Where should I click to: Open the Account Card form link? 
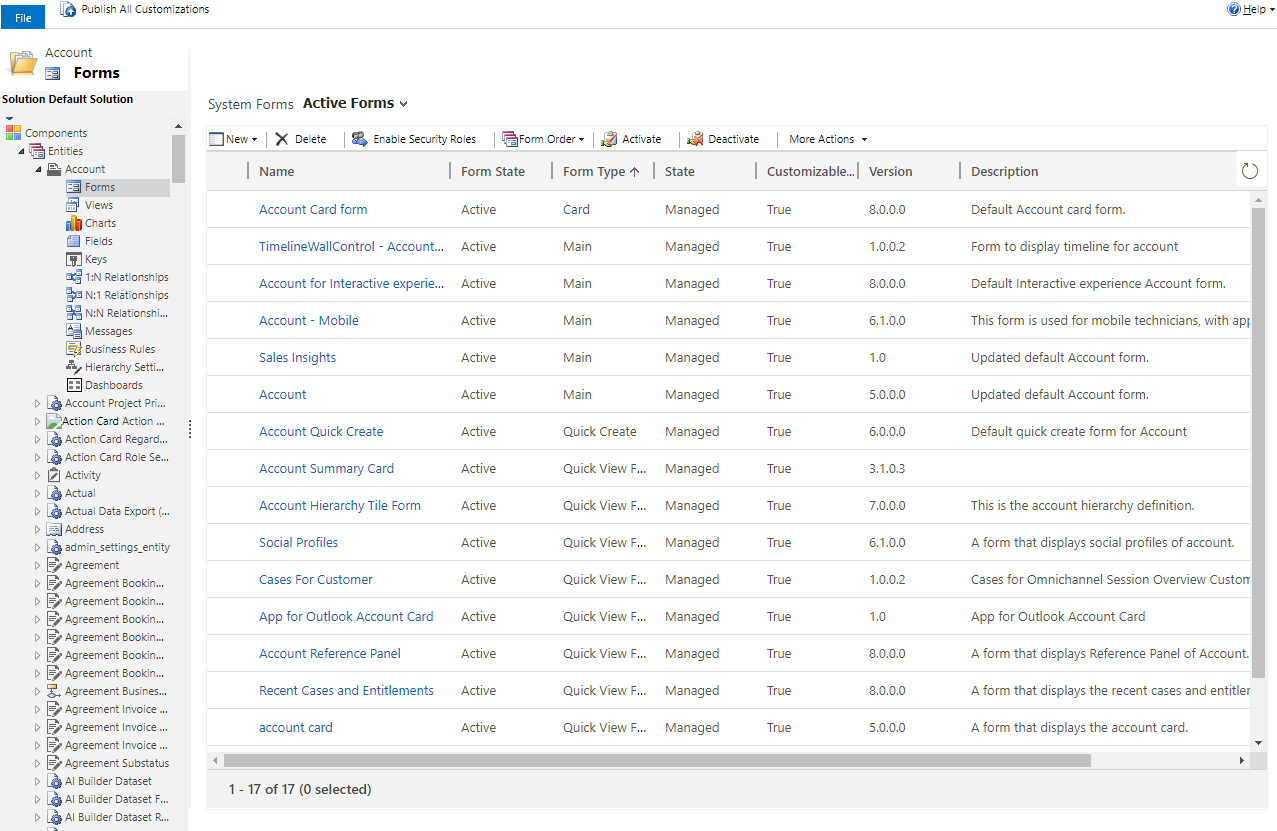(x=312, y=209)
